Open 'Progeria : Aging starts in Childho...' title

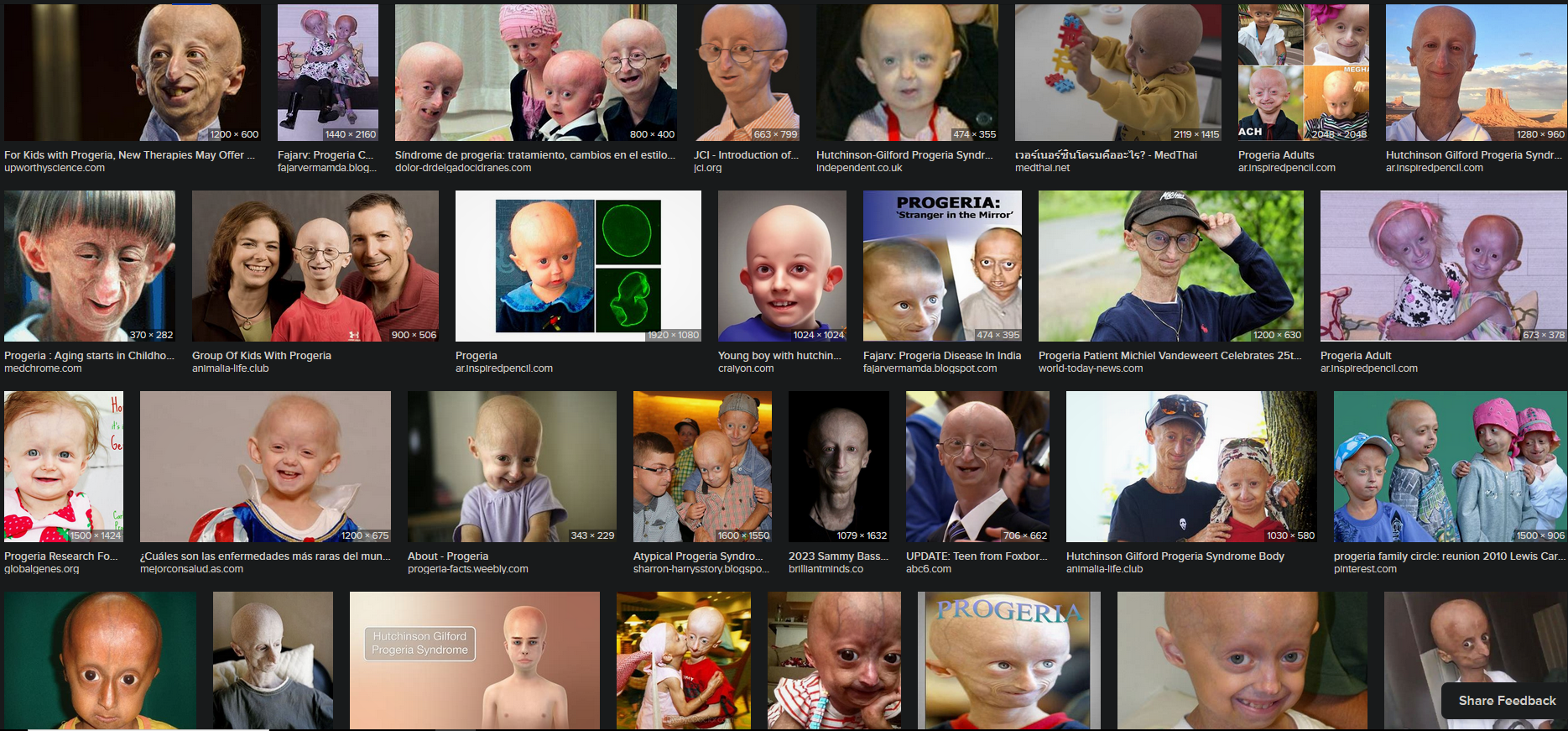[89, 356]
